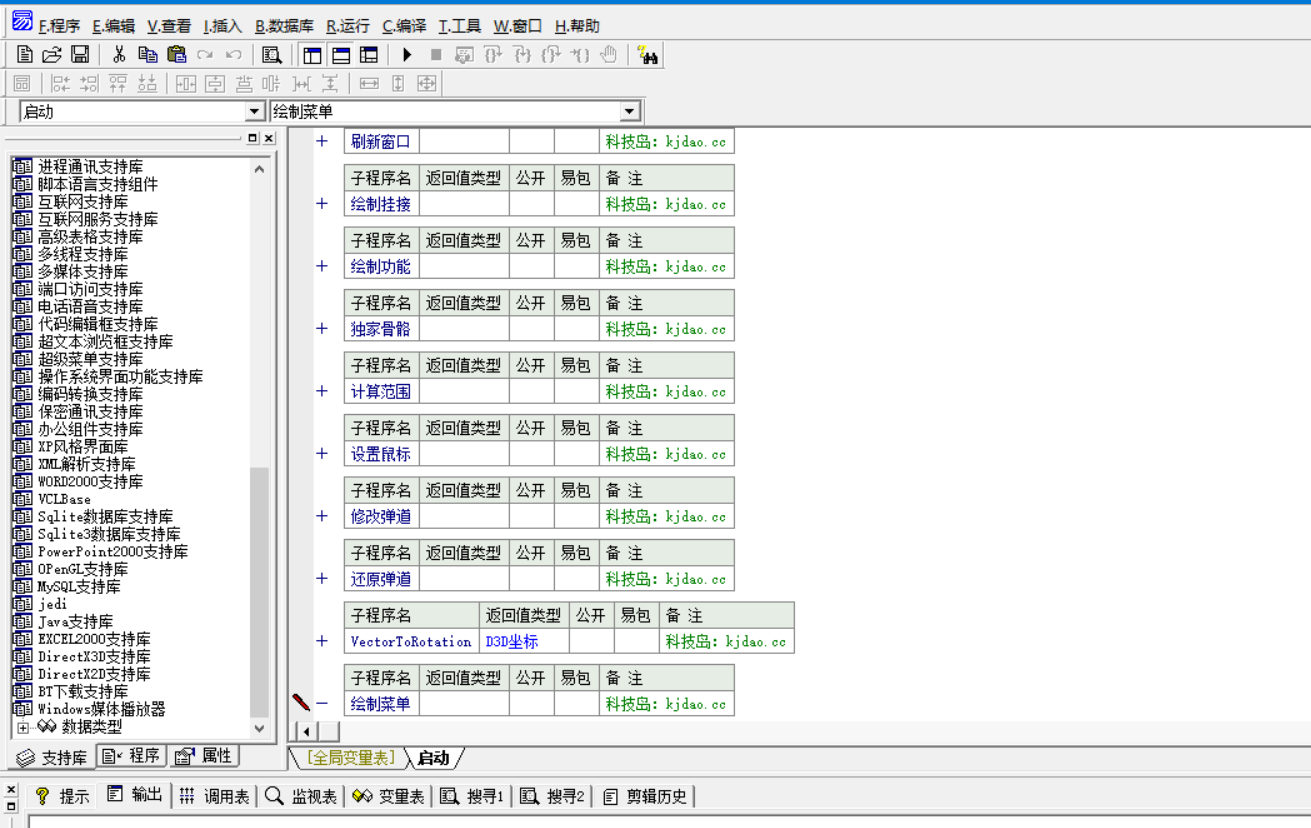This screenshot has height=828, width=1311.
Task: Click the library list vertical scrollbar thumb
Action: click(x=259, y=590)
